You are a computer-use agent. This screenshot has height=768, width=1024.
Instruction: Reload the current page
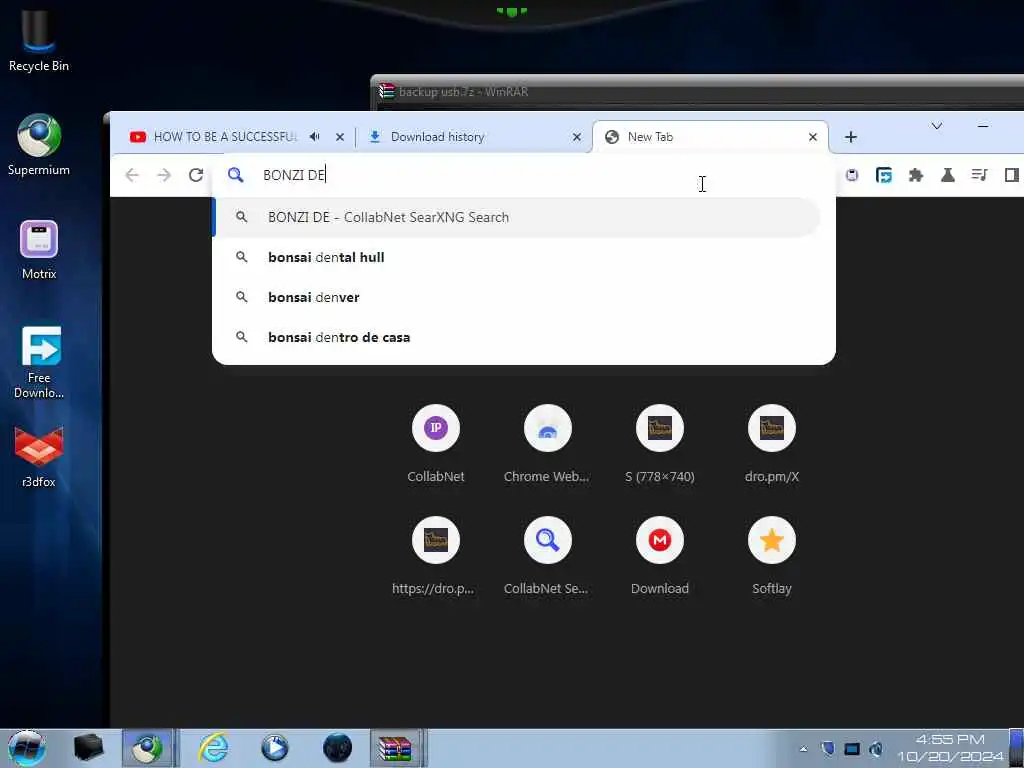[196, 175]
